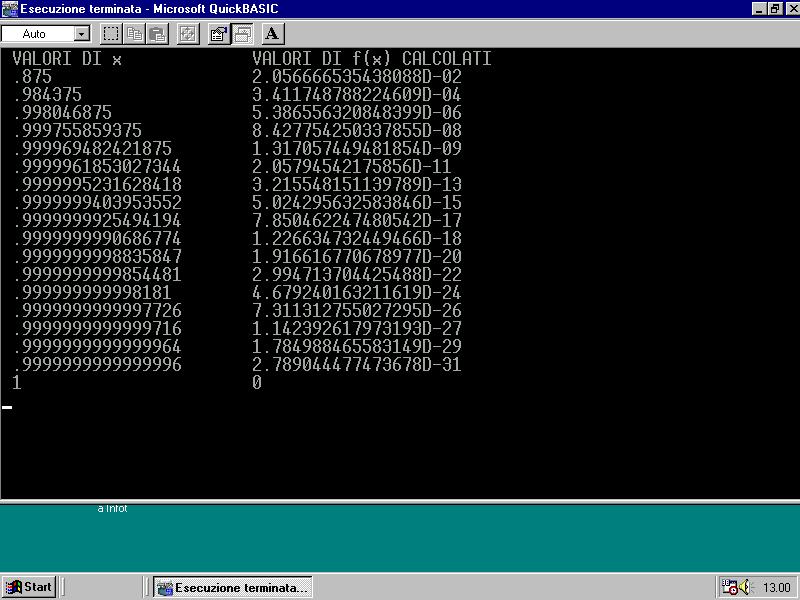Open the Font settings 'A' icon
800x600 pixels.
coord(273,34)
